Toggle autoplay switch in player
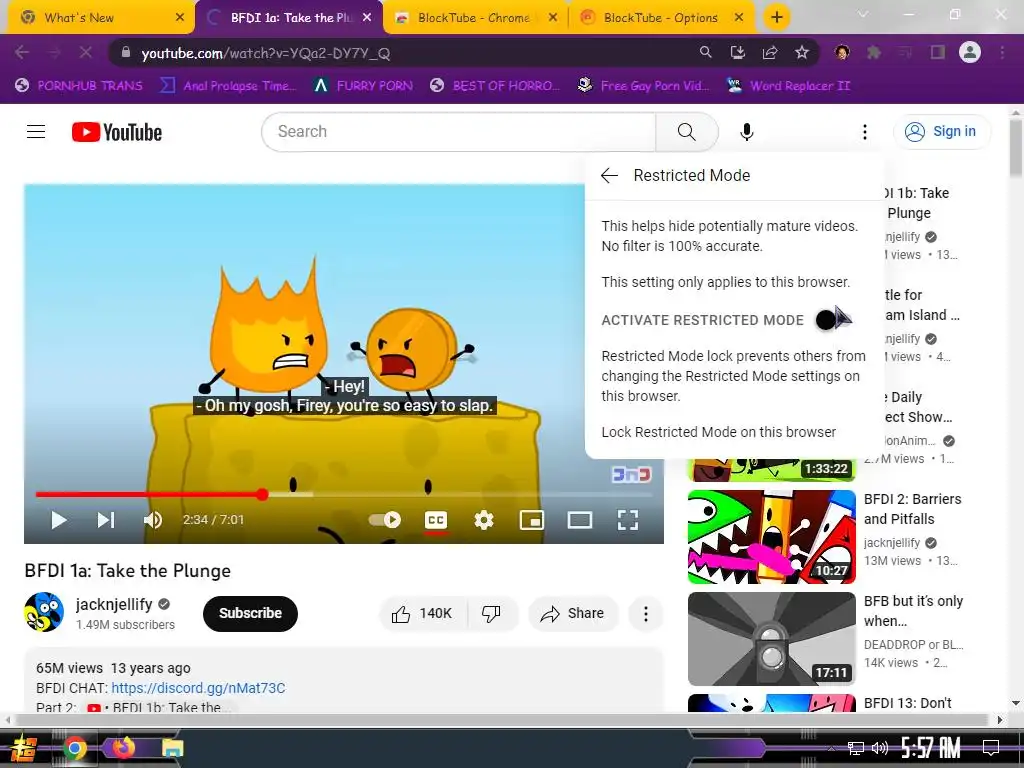The height and width of the screenshot is (768, 1024). click(x=384, y=520)
